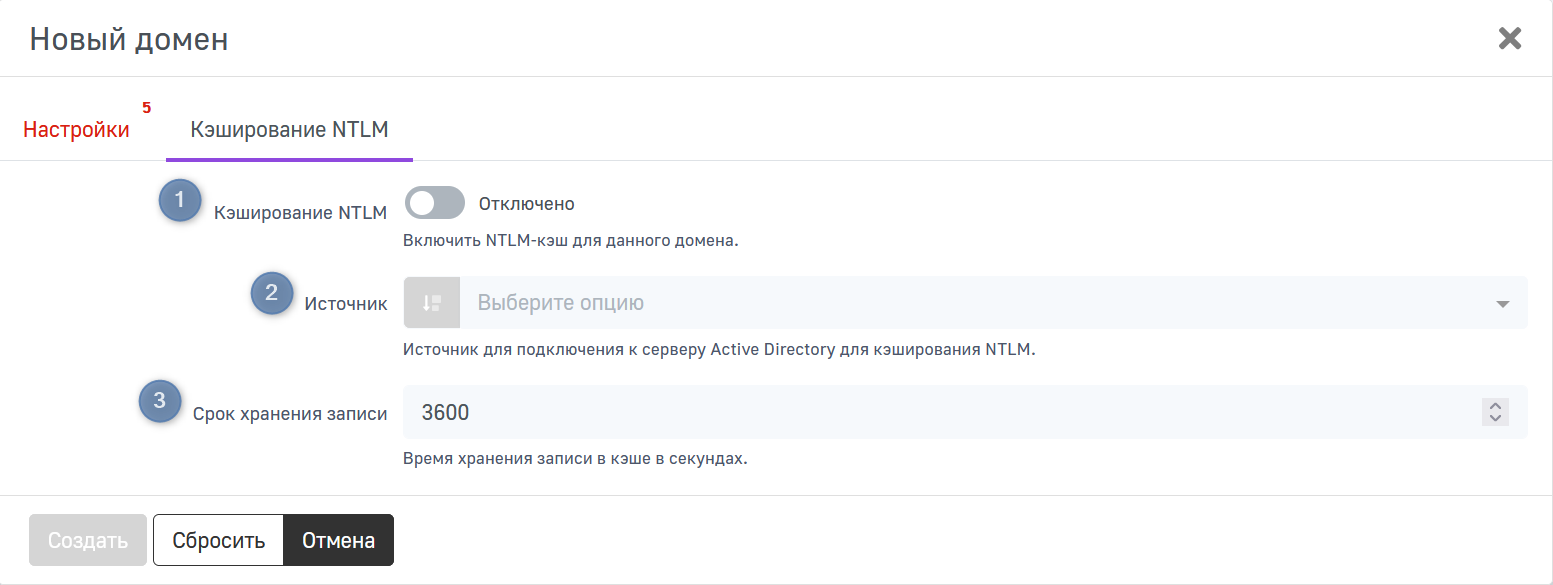This screenshot has width=1553, height=585.
Task: Click the numbered marker 1 circle
Action: point(180,200)
